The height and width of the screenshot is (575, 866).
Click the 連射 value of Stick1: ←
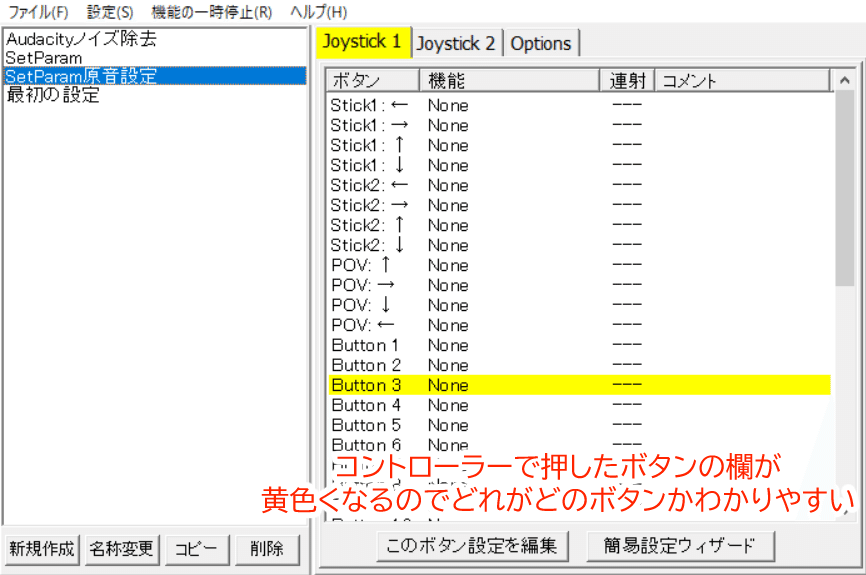(627, 105)
